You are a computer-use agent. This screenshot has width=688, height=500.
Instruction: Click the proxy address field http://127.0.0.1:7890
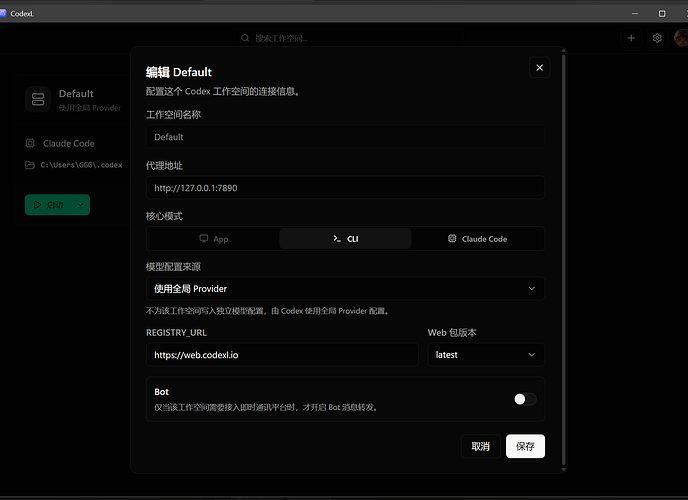click(x=345, y=188)
